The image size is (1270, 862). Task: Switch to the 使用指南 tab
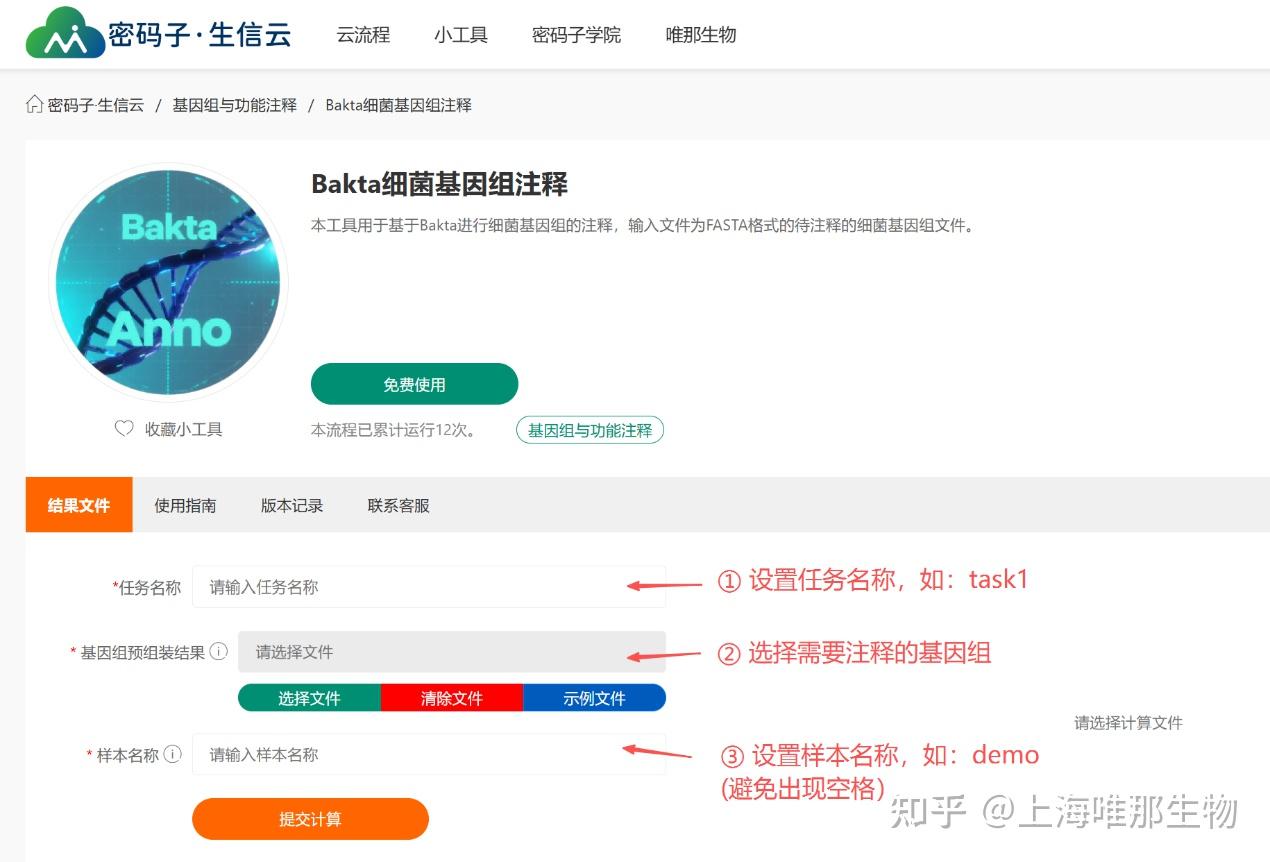coord(184,505)
